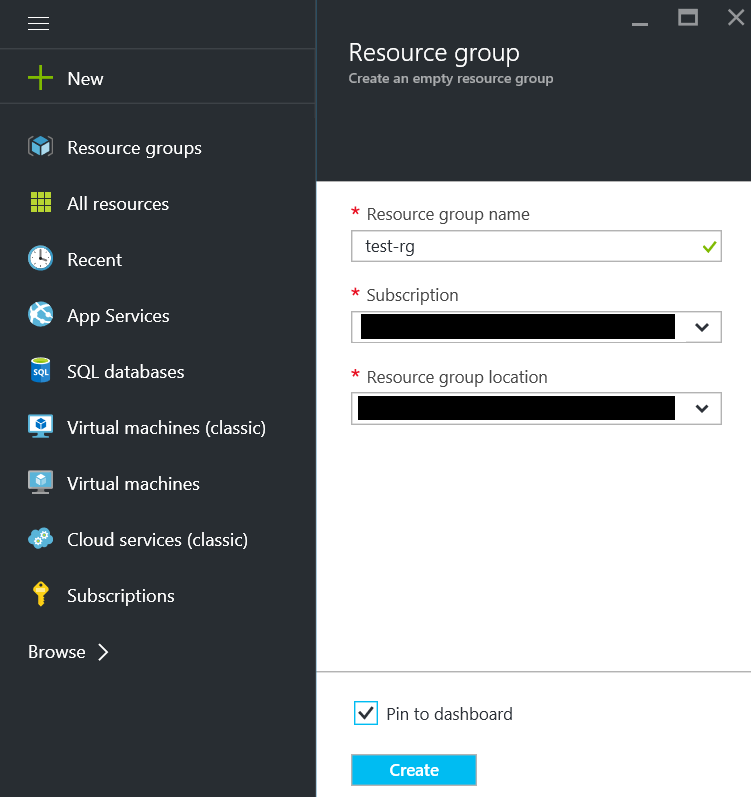The image size is (751, 797).
Task: Click the SQL databases cylinder icon
Action: [x=41, y=370]
